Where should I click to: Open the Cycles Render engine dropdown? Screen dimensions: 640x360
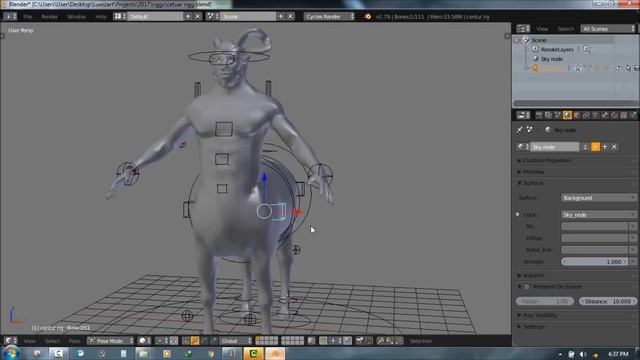pos(329,16)
